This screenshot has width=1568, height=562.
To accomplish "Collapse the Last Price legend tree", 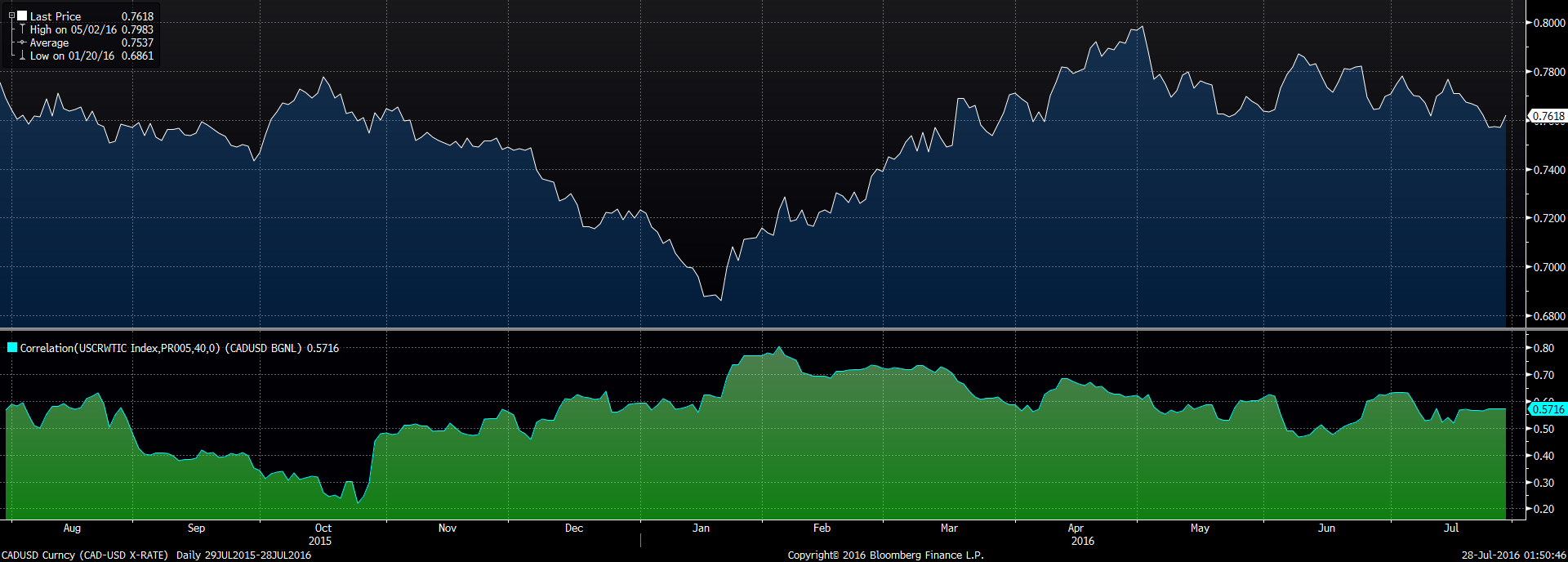I will pos(11,16).
